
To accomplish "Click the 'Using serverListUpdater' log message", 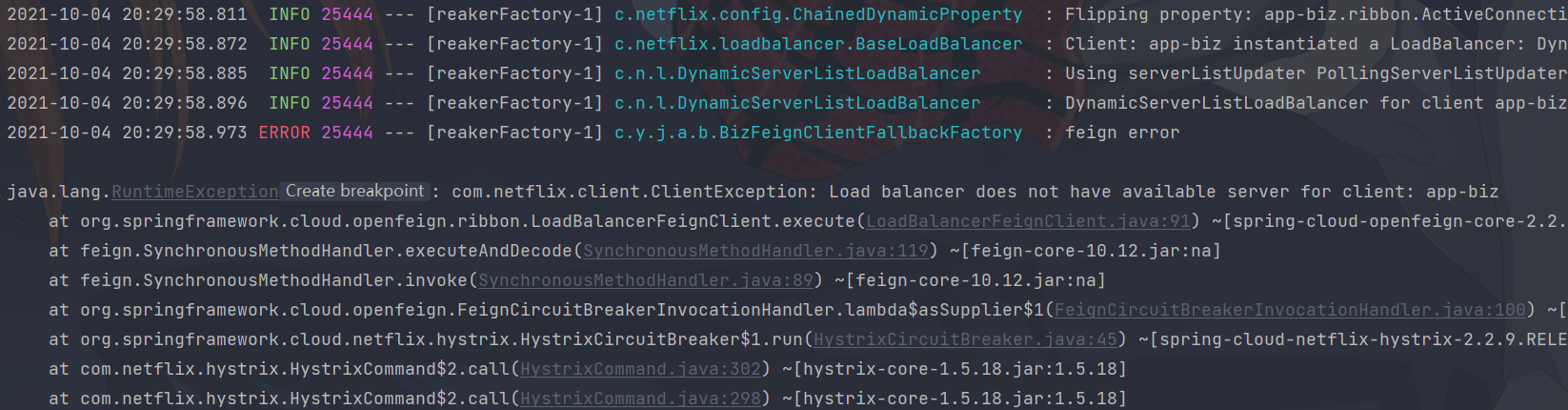I will (x=1184, y=73).
